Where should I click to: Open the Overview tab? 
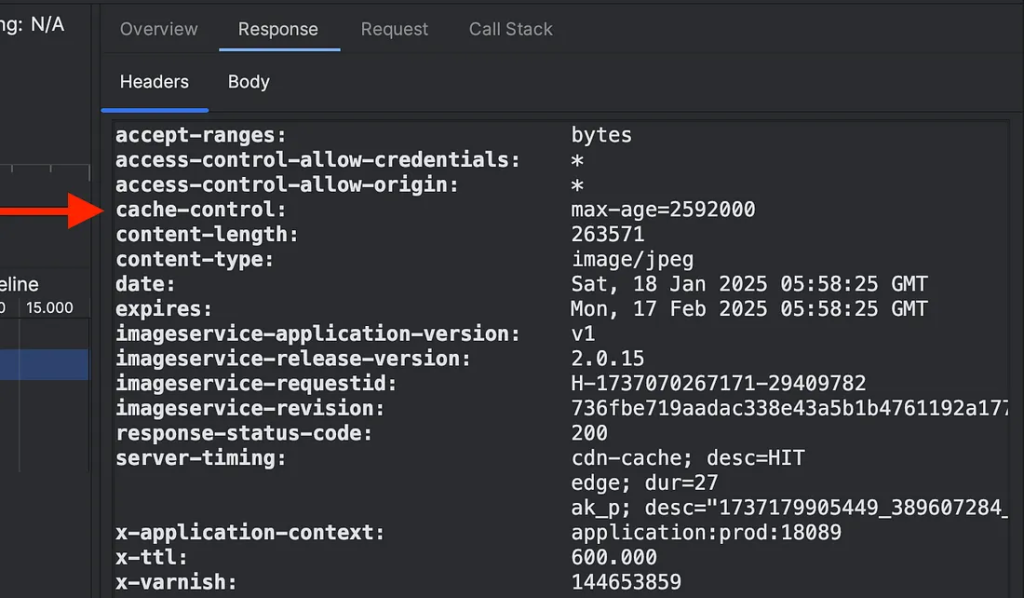(x=159, y=30)
